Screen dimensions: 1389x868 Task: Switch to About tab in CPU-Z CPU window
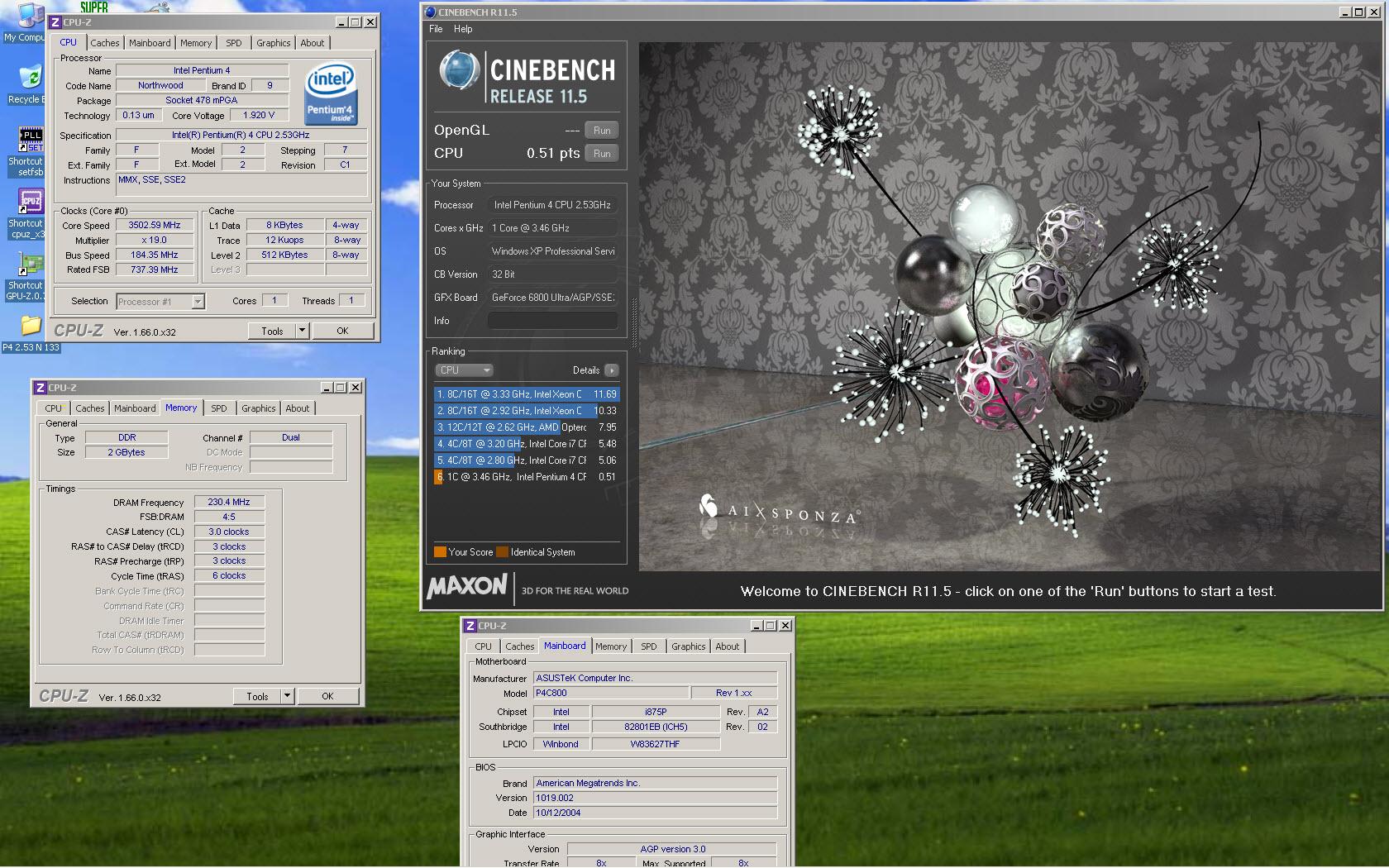[313, 43]
